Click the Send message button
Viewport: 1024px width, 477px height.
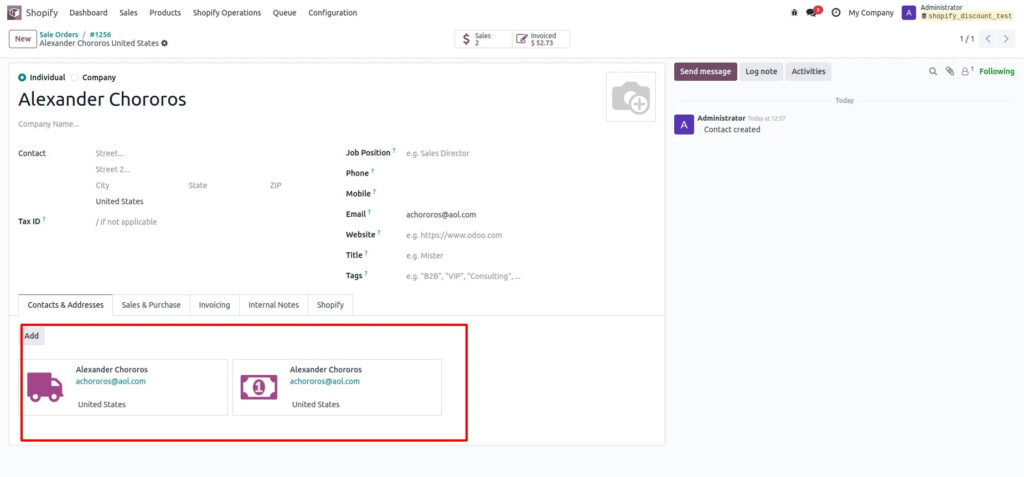(x=706, y=72)
